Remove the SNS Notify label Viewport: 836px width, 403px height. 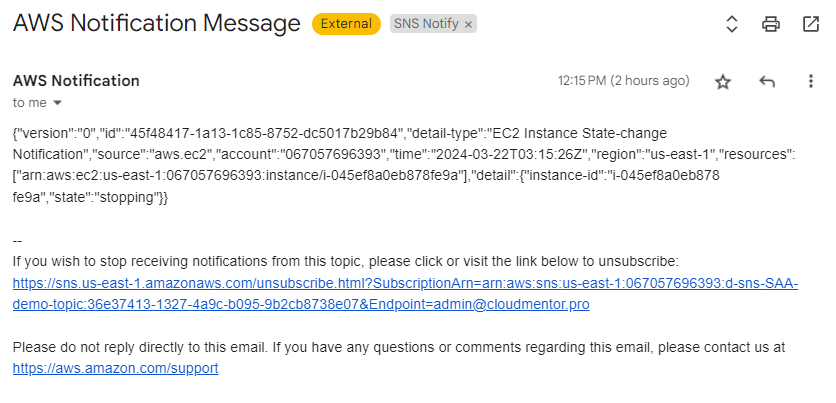pyautogui.click(x=469, y=23)
